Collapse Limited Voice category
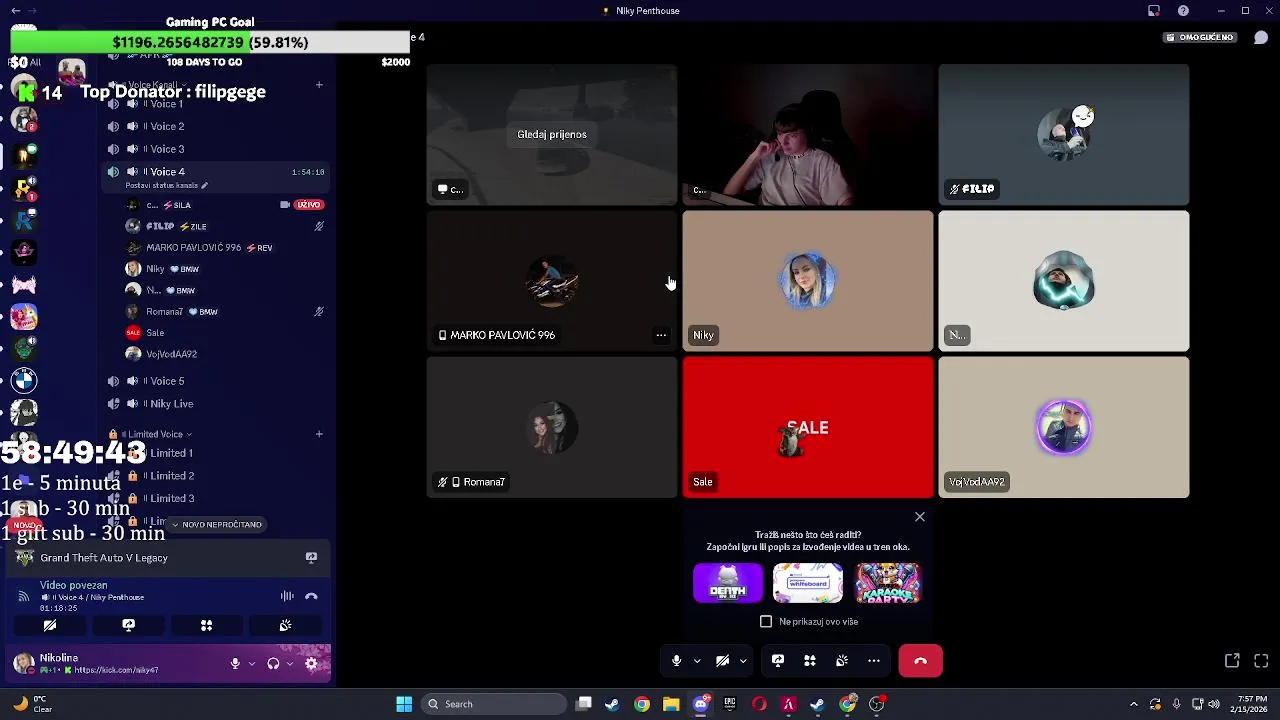 [155, 434]
